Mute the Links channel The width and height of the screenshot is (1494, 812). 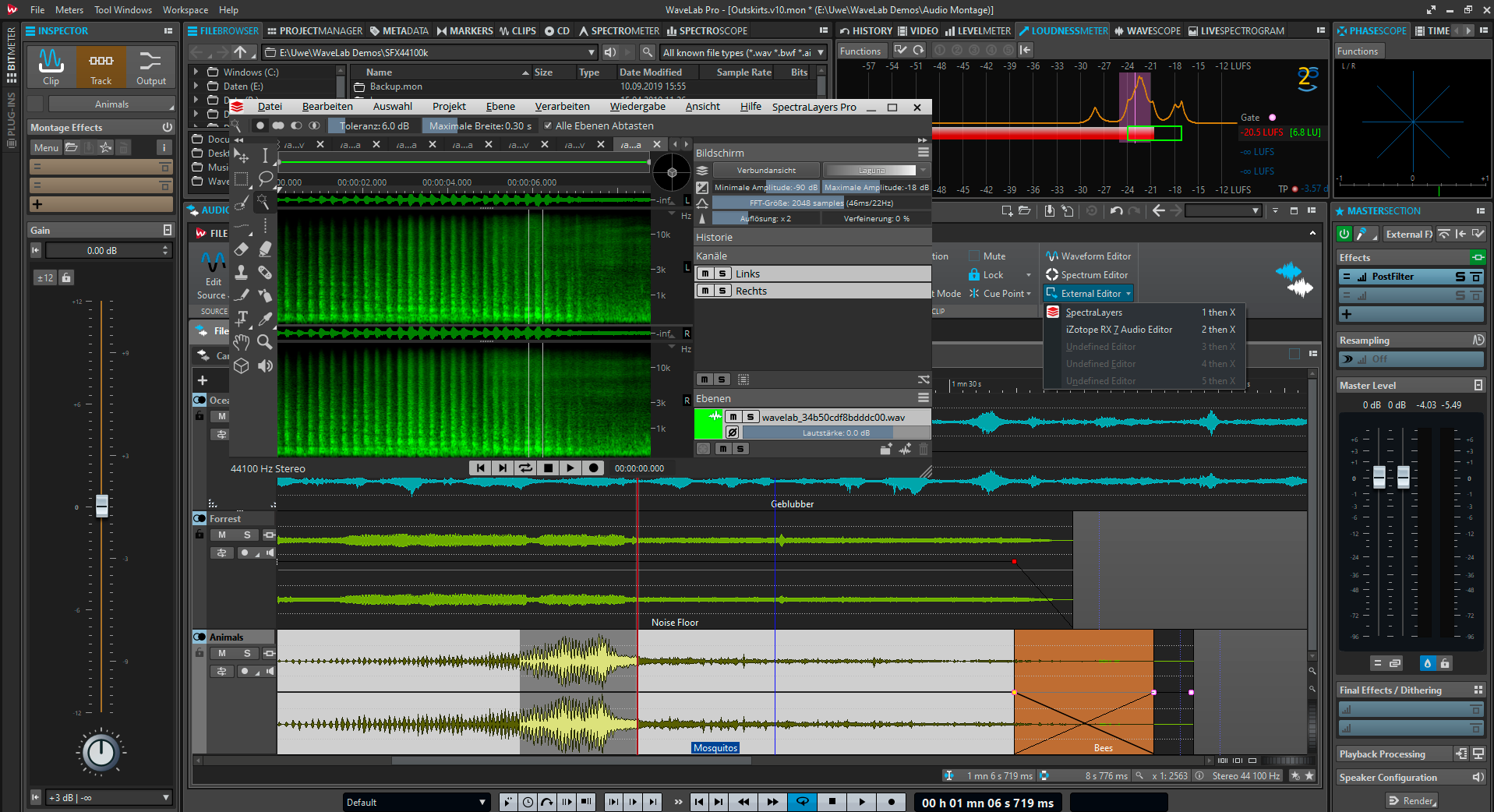point(706,274)
